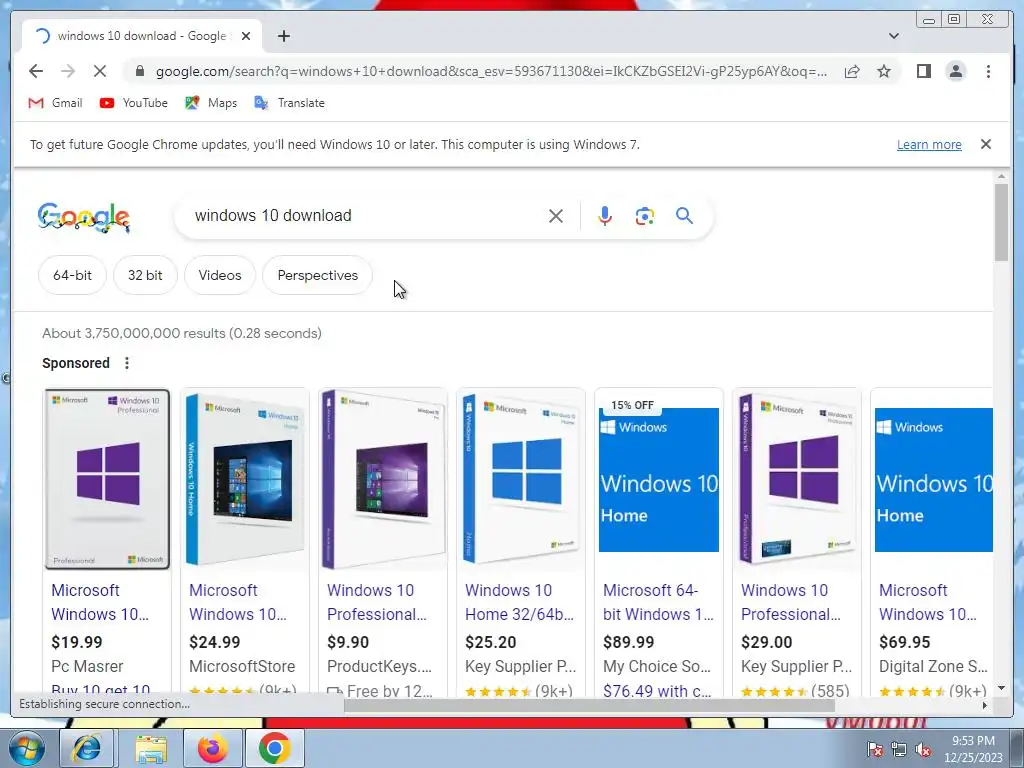Open the $9.90 Windows 10 Professional link
This screenshot has height=768, width=1024.
click(x=377, y=602)
